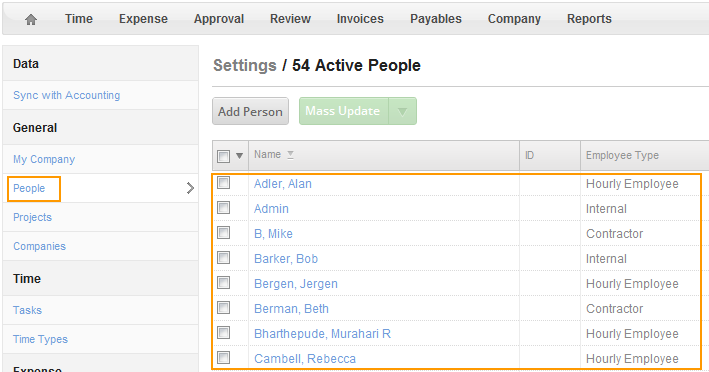This screenshot has width=709, height=372.
Task: Open Time Types settings link
Action: (40, 339)
